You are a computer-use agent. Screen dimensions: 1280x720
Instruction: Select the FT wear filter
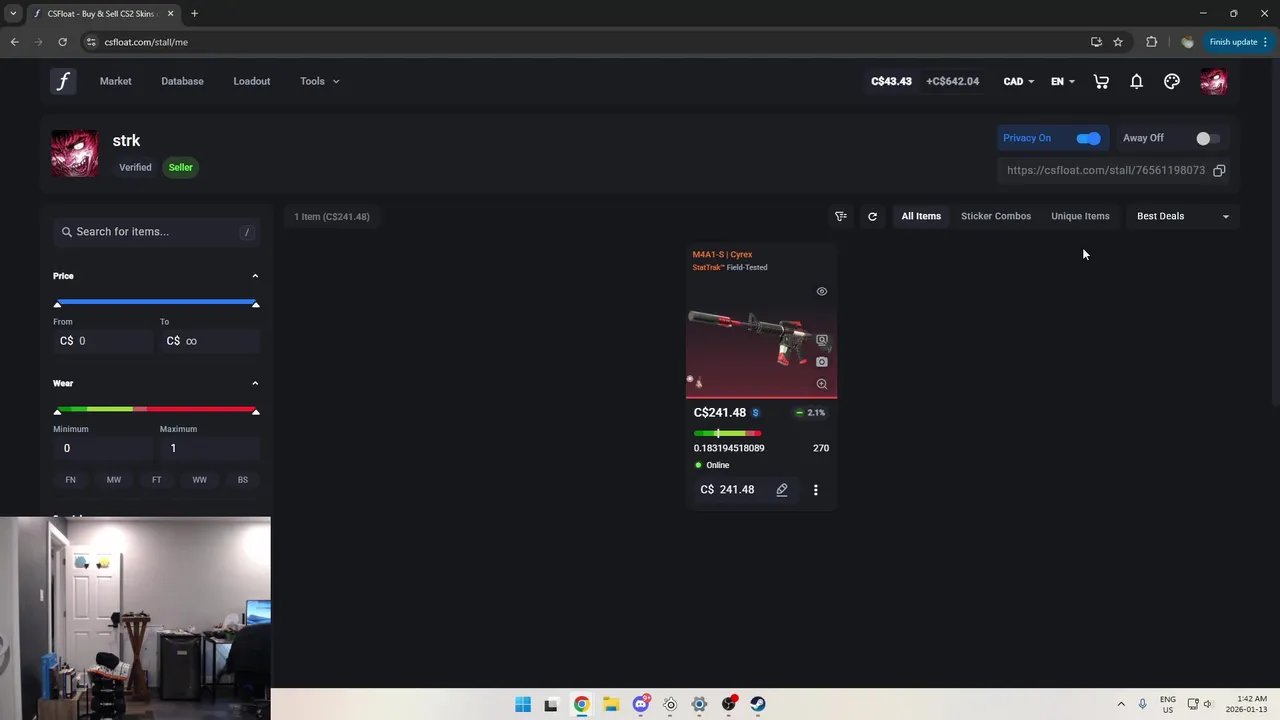[x=156, y=480]
